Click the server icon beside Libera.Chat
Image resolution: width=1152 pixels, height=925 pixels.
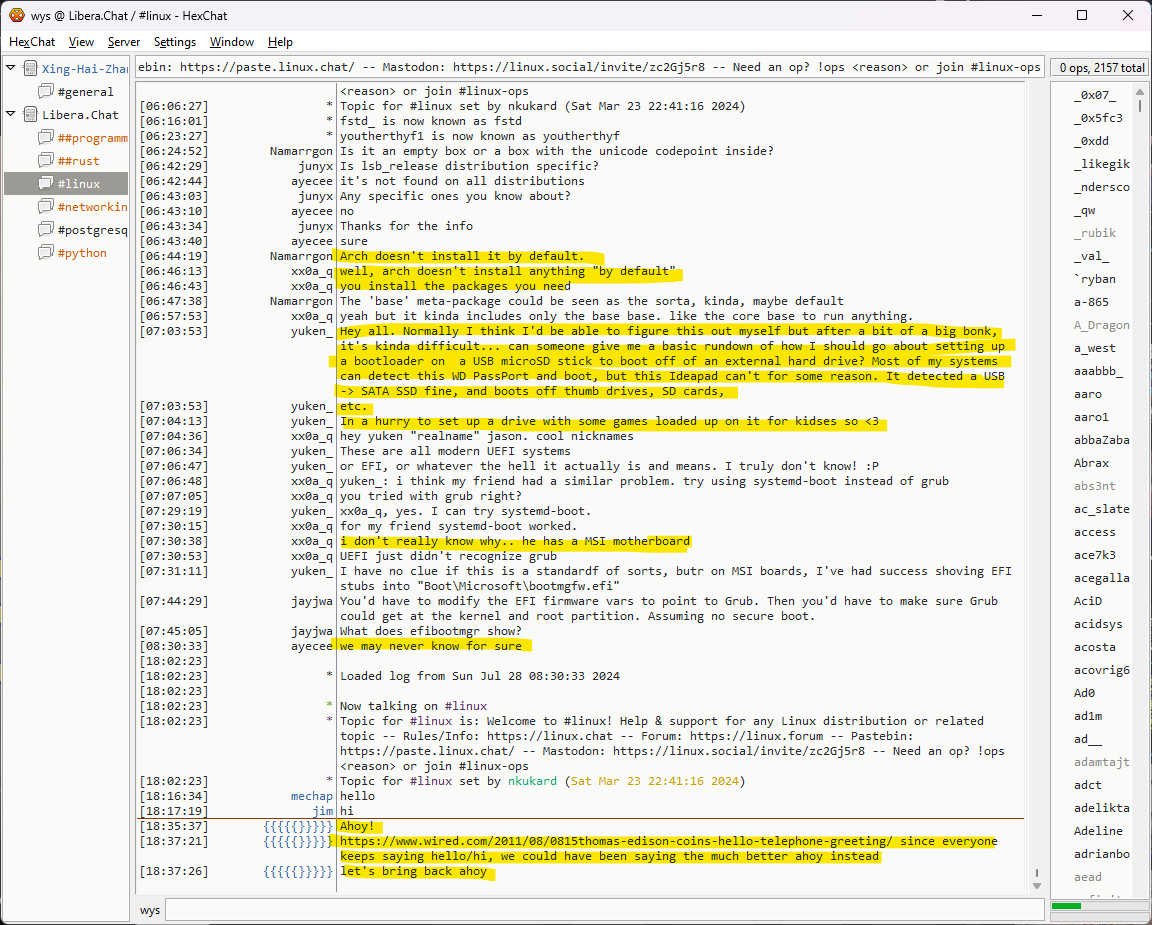pos(29,115)
